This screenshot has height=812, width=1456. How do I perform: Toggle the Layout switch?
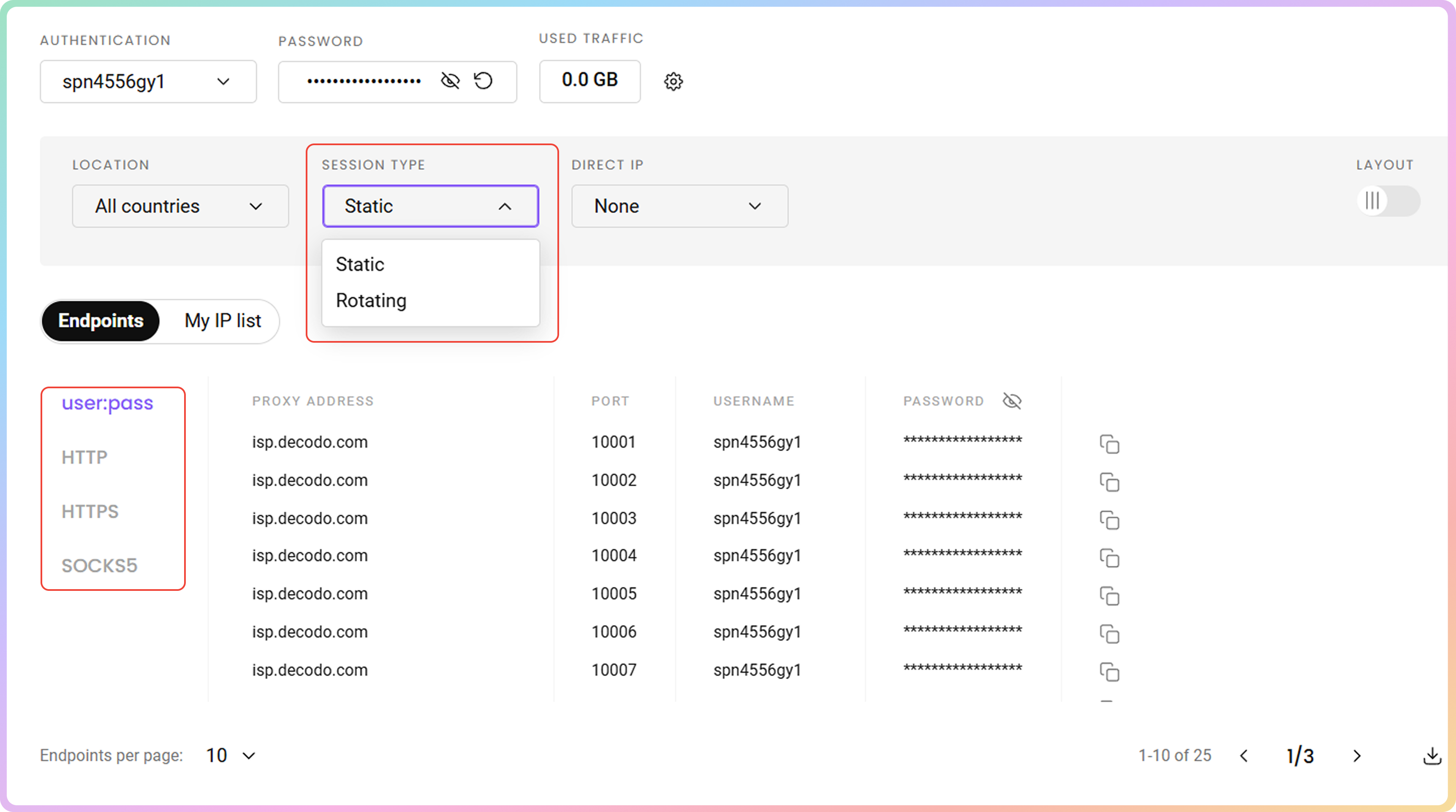(1388, 200)
